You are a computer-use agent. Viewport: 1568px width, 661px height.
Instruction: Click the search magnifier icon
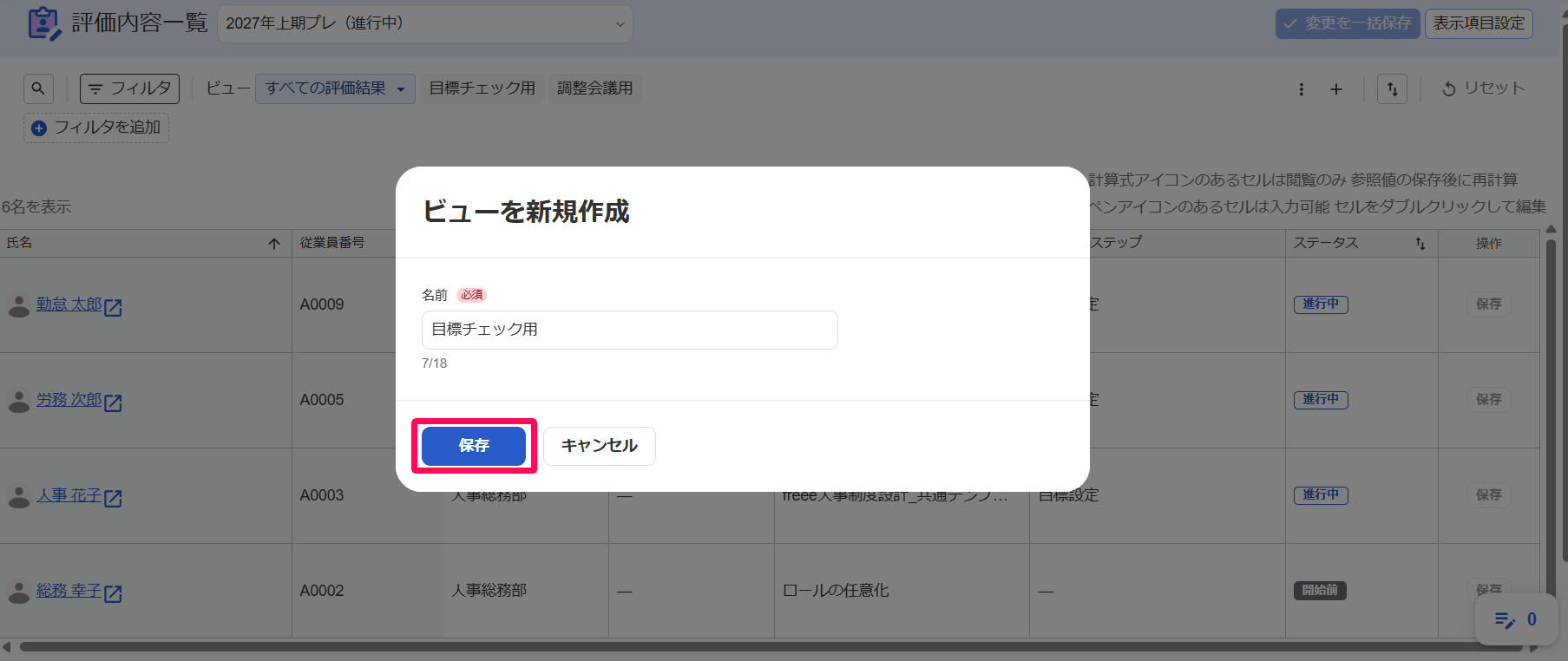point(38,88)
